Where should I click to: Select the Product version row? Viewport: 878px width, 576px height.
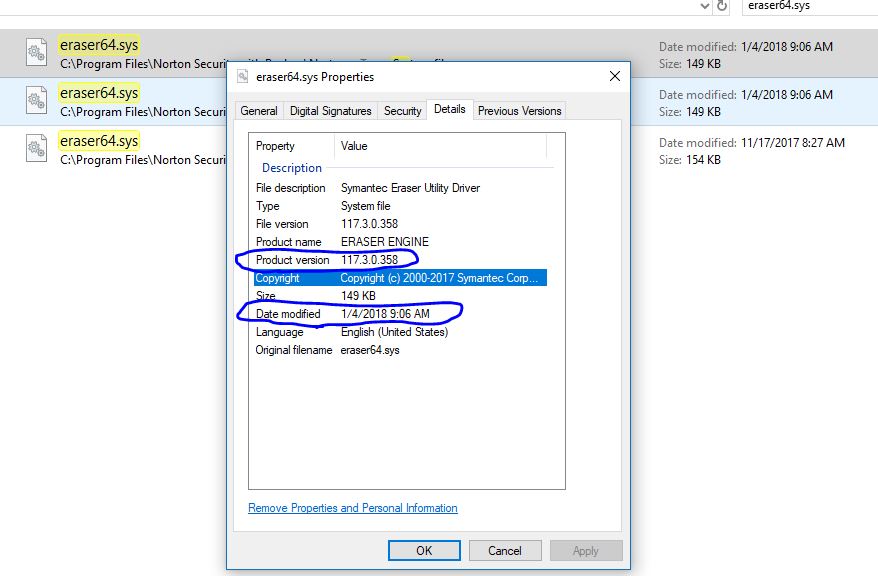400,260
